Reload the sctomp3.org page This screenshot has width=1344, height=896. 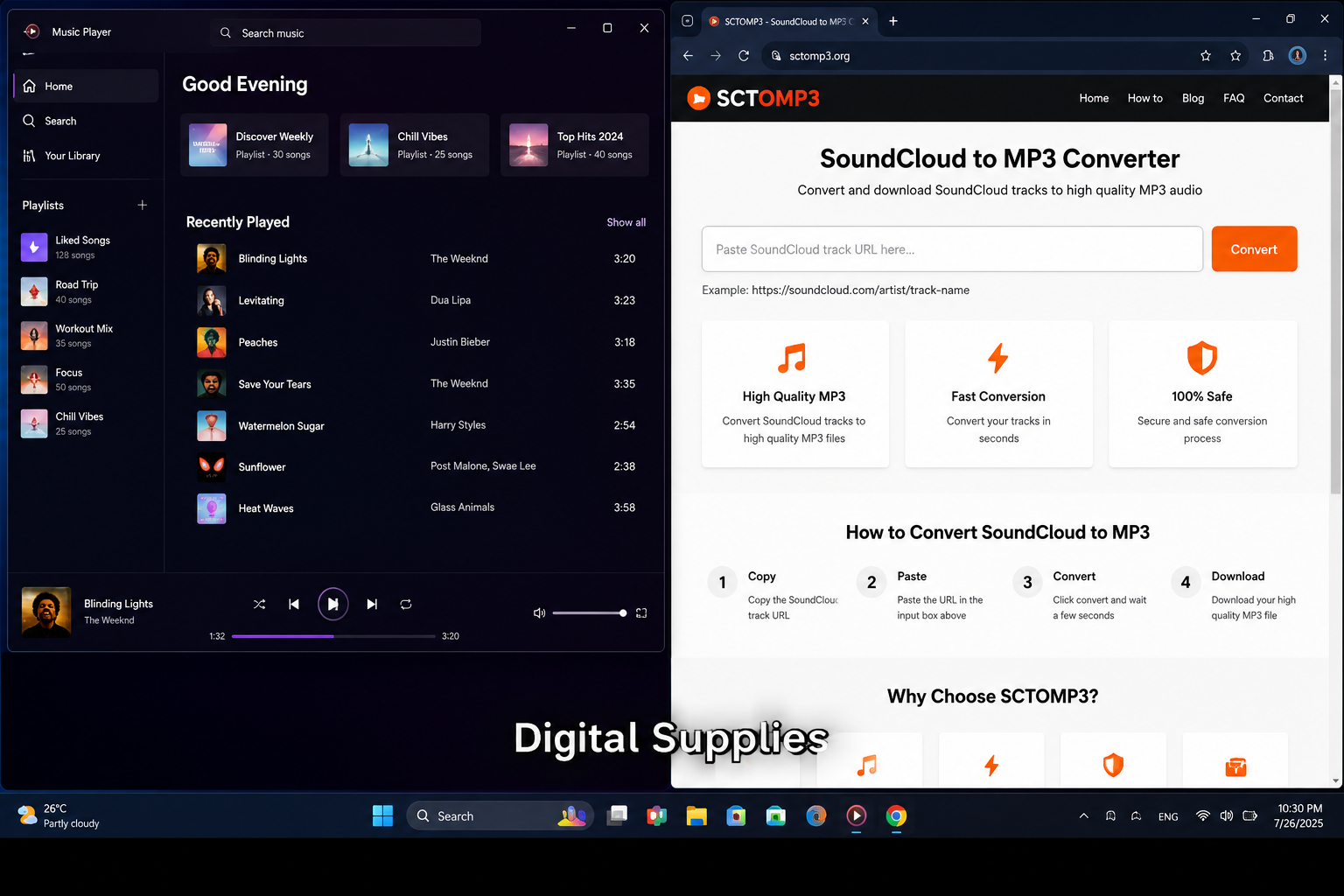[744, 55]
